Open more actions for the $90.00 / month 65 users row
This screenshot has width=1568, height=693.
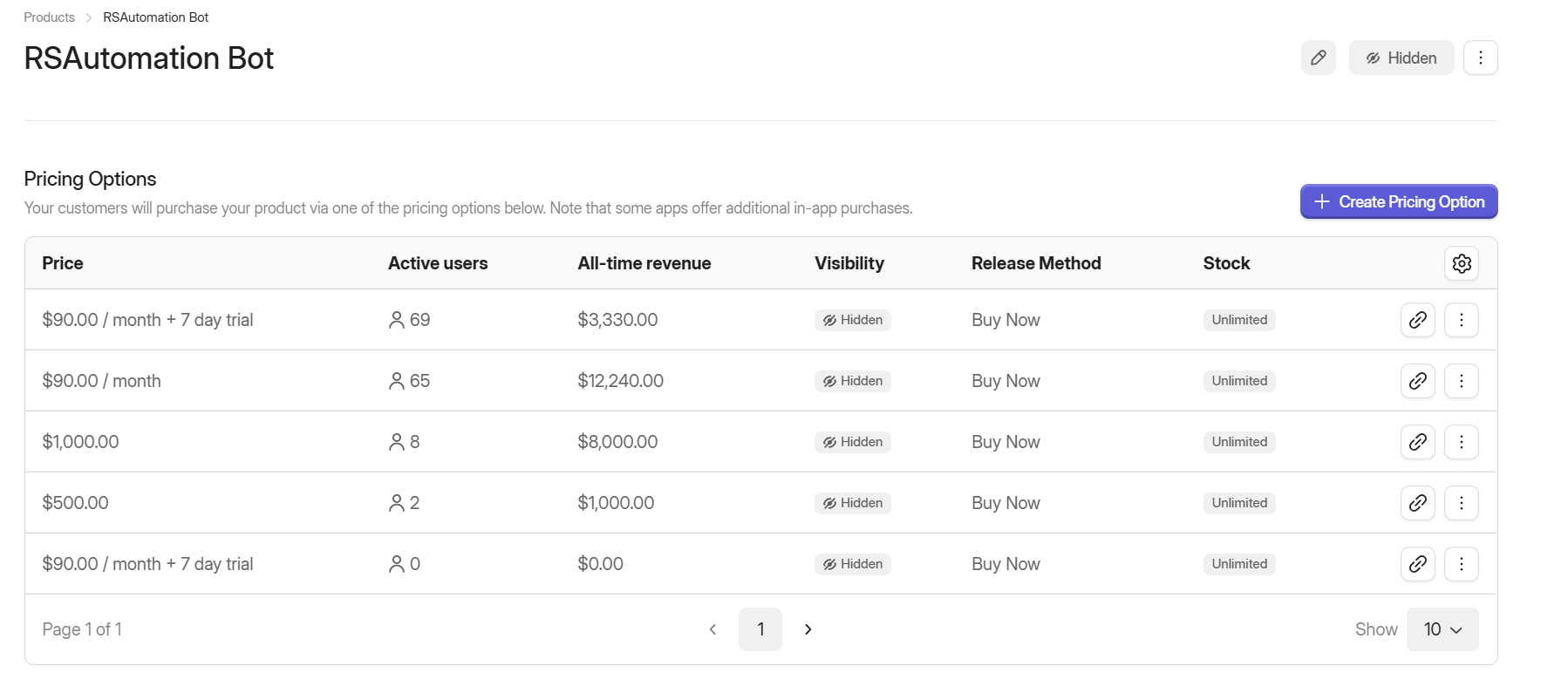click(1461, 381)
